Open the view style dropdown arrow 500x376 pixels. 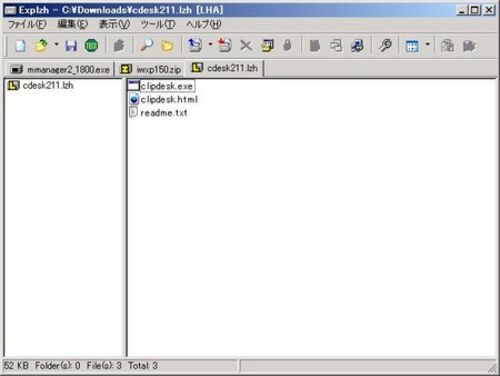(x=428, y=44)
